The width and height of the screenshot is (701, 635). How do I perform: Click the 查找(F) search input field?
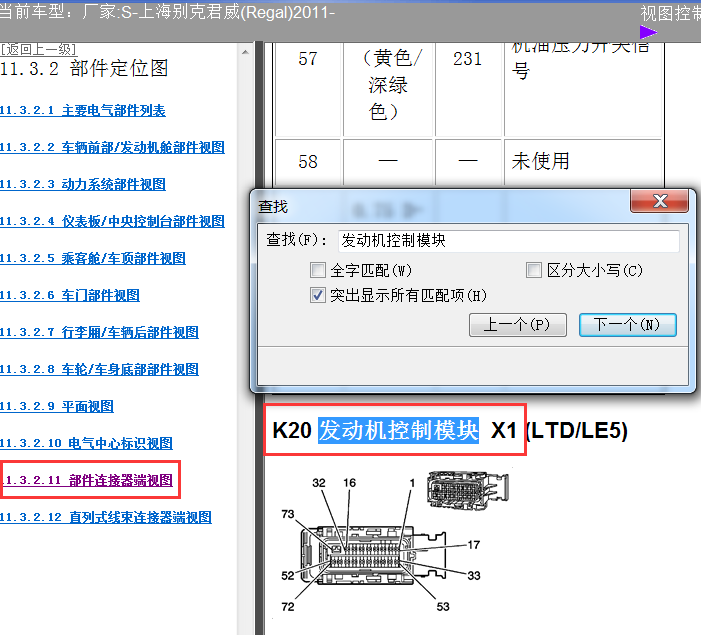509,241
